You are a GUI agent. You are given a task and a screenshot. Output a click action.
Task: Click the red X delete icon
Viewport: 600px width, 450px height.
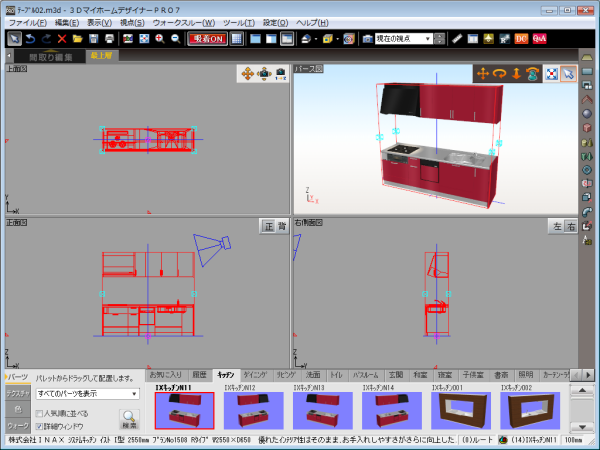[x=62, y=38]
